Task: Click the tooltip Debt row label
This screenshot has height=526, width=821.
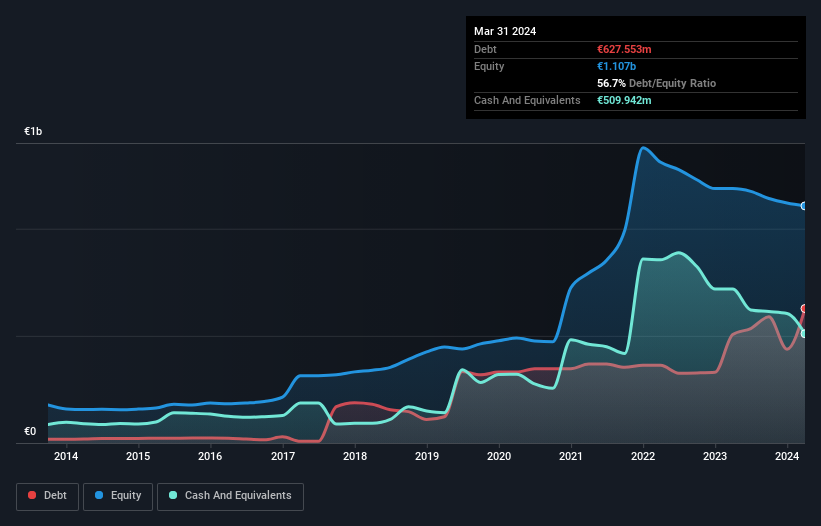Action: click(485, 49)
